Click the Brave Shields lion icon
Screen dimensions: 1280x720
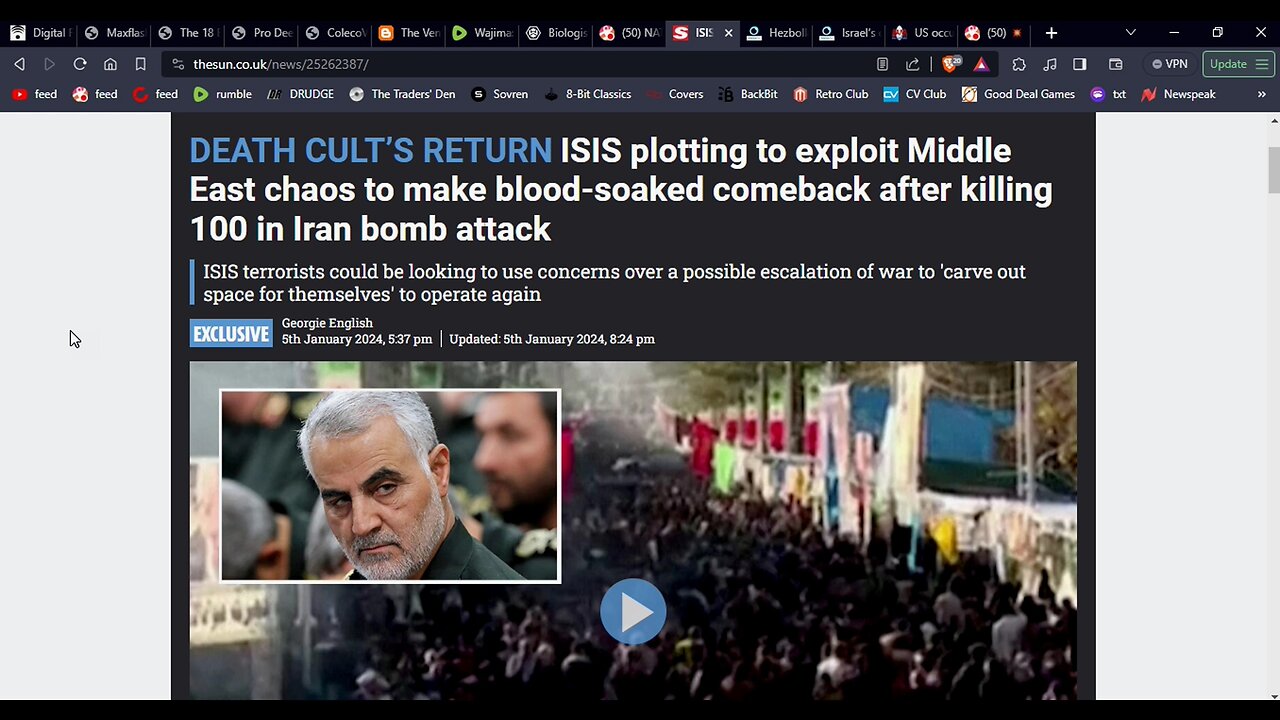951,64
